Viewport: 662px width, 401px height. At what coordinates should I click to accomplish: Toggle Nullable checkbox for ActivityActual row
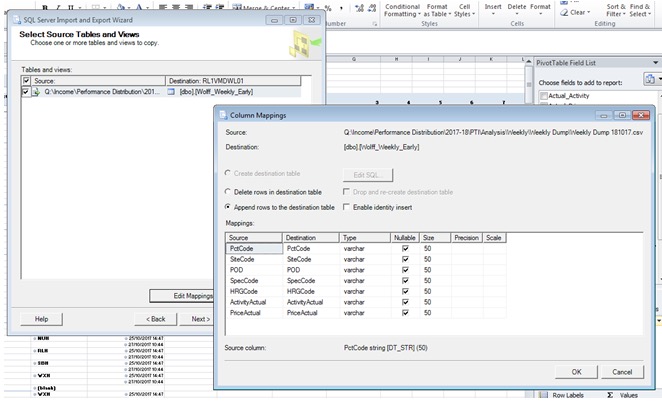click(405, 302)
